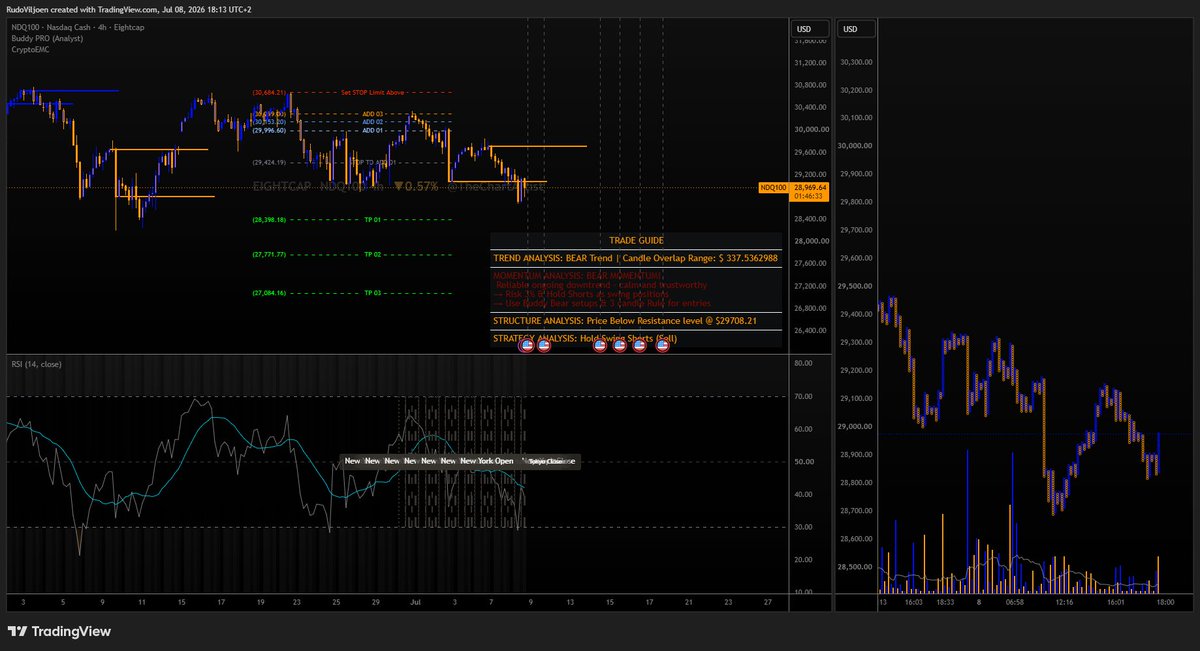The image size is (1200, 651).
Task: Click 30.00 on the RSI scale
Action: [x=802, y=527]
